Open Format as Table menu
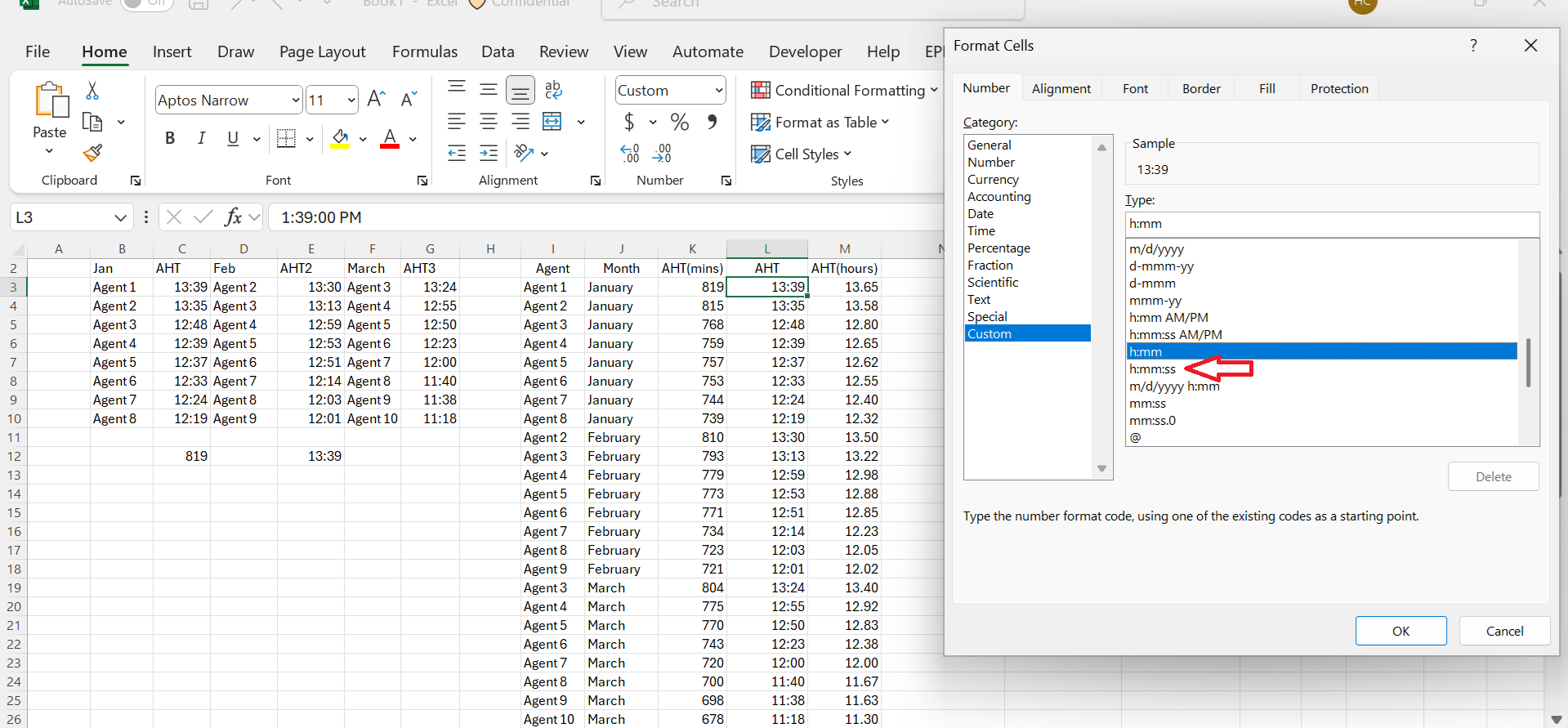 tap(820, 122)
